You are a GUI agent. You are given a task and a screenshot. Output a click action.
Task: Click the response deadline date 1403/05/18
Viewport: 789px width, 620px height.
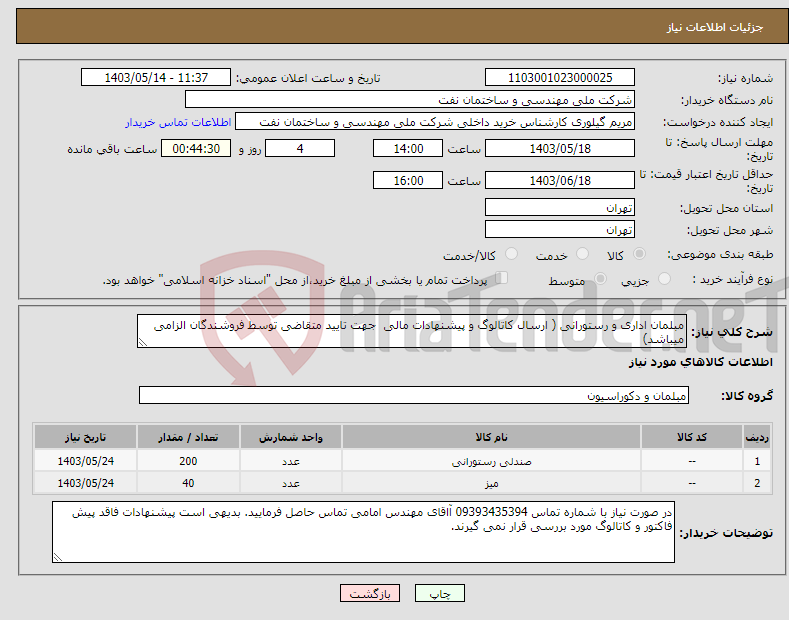[x=560, y=148]
